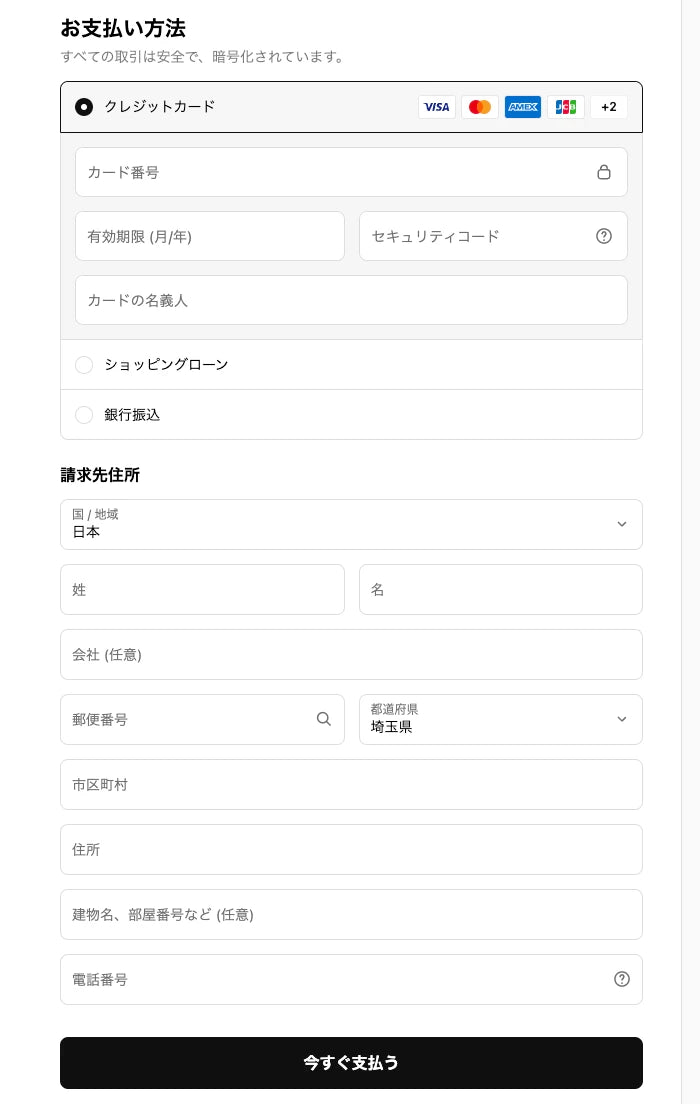The image size is (700, 1104).
Task: Click the American Express logo
Action: point(523,107)
